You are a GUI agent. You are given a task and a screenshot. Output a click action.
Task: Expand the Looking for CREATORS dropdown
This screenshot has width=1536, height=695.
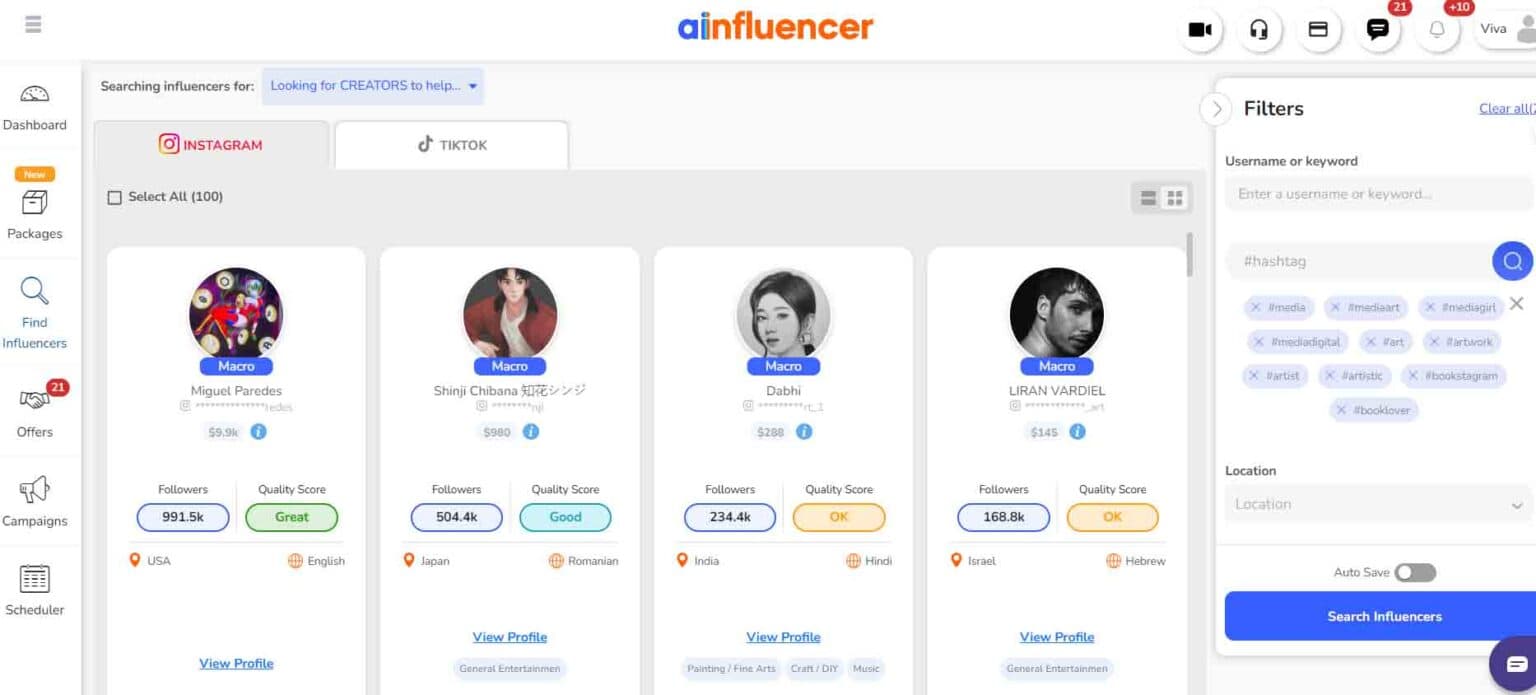(372, 86)
